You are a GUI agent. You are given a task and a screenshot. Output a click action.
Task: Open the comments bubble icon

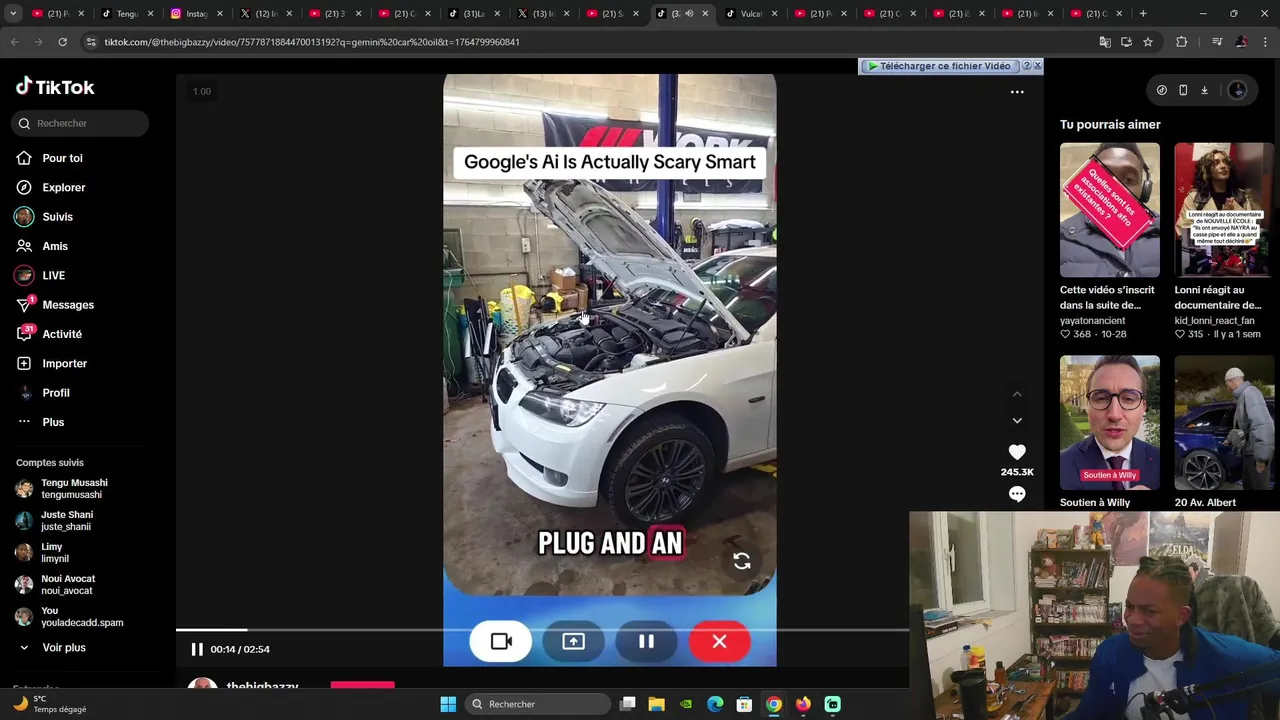(x=1017, y=494)
